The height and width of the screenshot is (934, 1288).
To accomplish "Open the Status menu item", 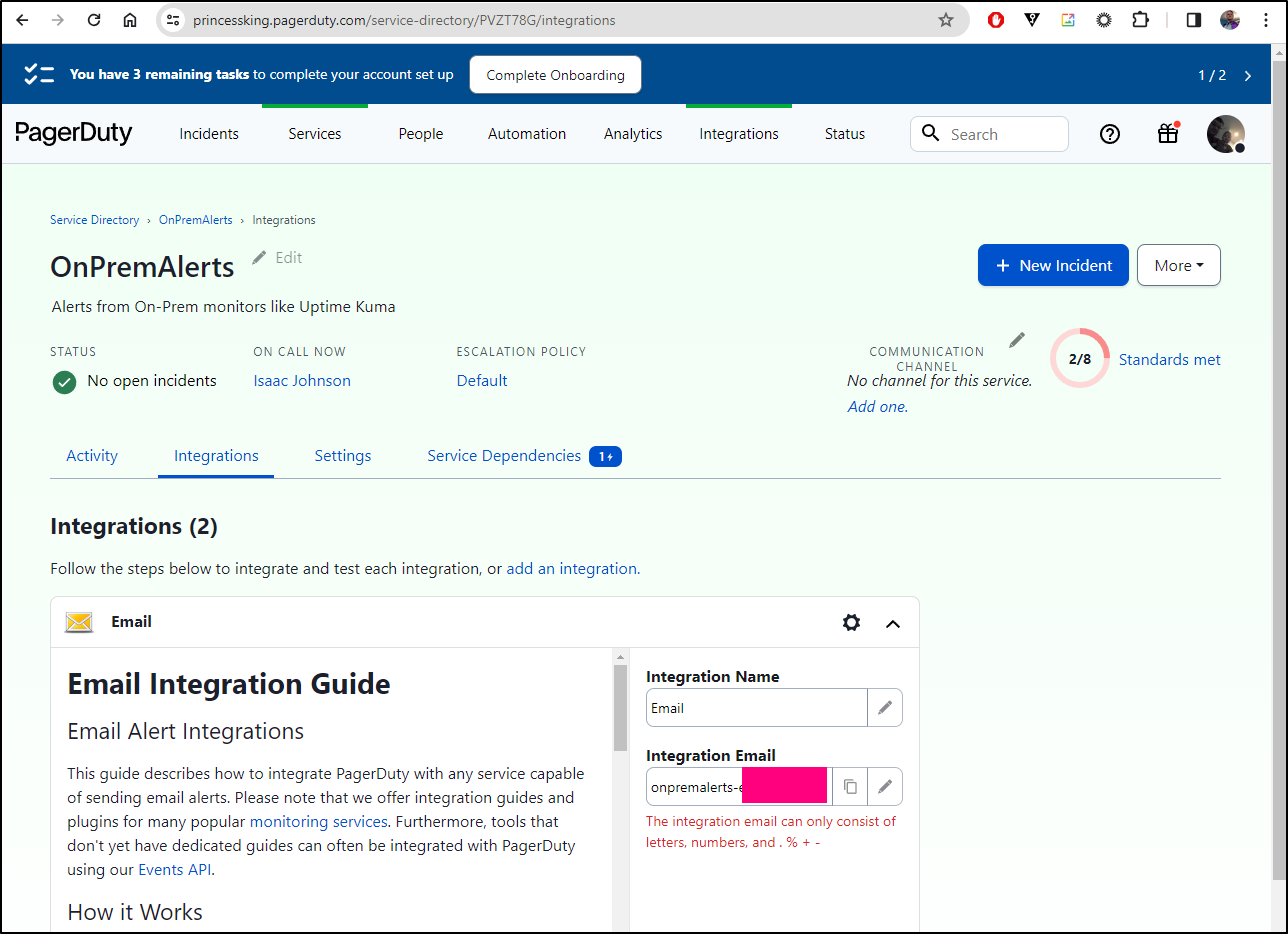I will (845, 134).
